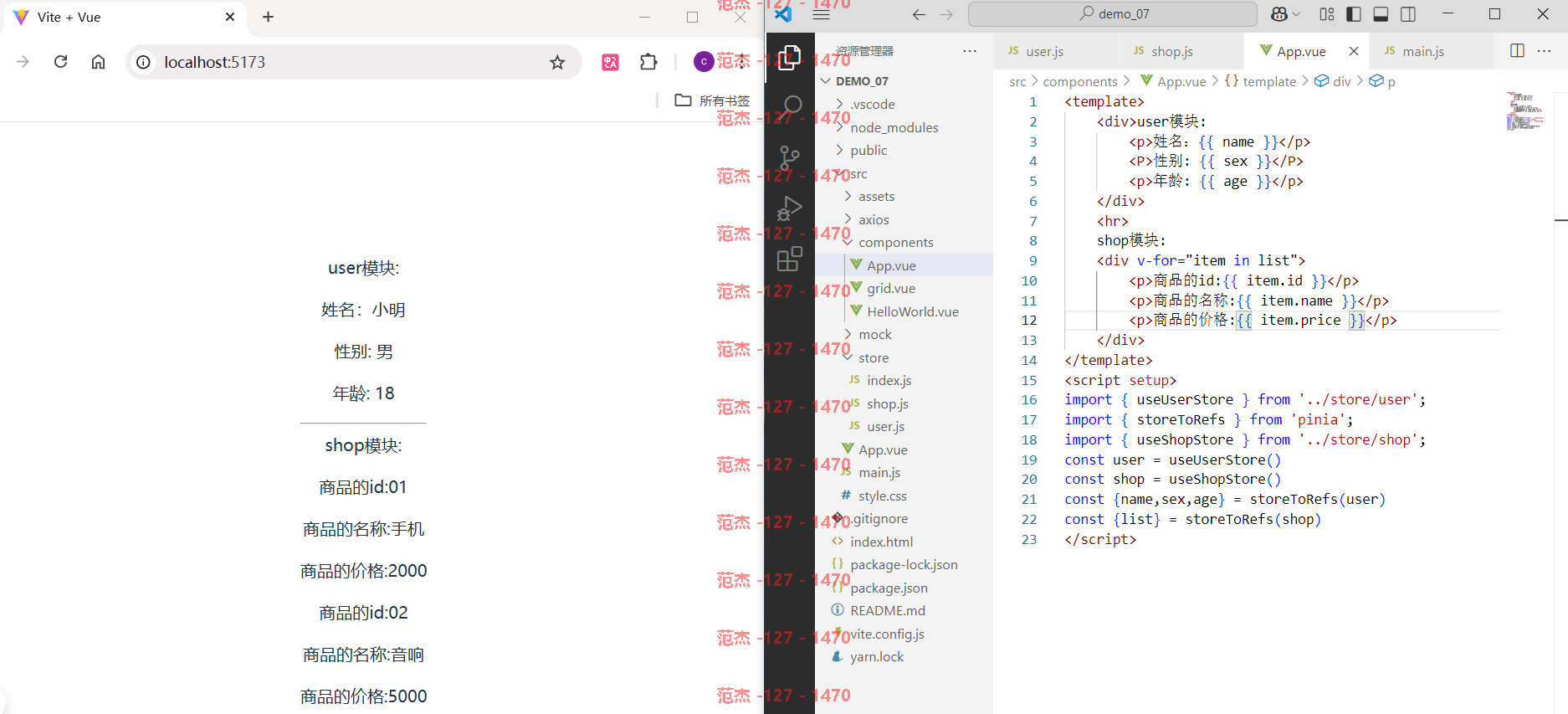Open the 所有书签 bookmarks folder
The width and height of the screenshot is (1568, 714).
click(x=713, y=100)
